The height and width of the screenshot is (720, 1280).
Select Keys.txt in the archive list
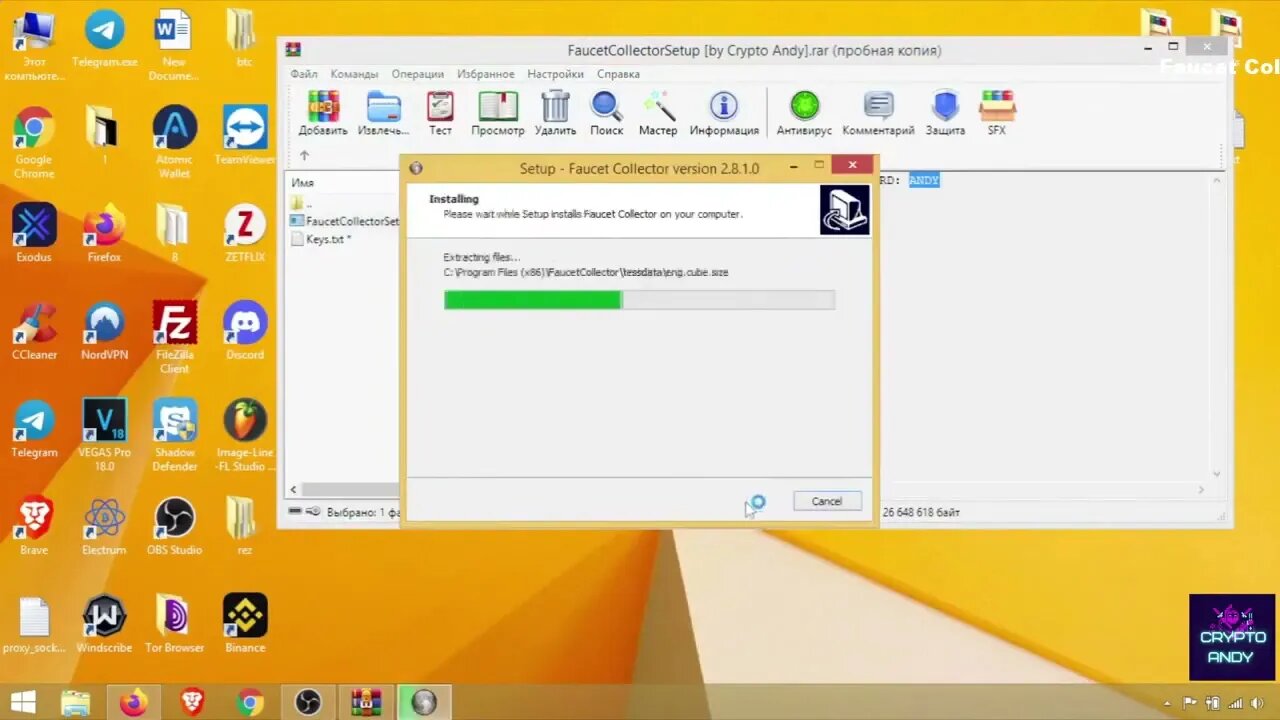click(x=321, y=239)
